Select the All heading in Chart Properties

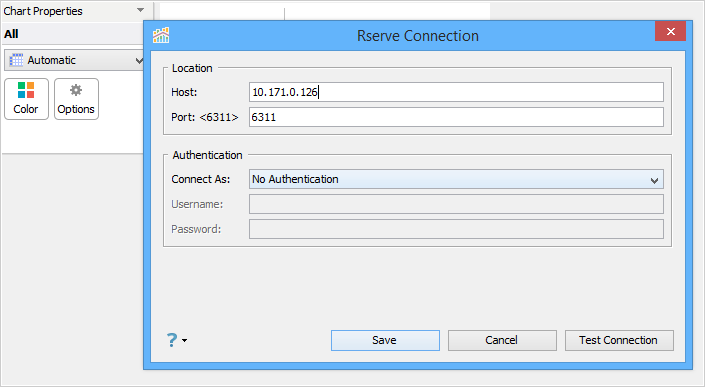(11, 34)
